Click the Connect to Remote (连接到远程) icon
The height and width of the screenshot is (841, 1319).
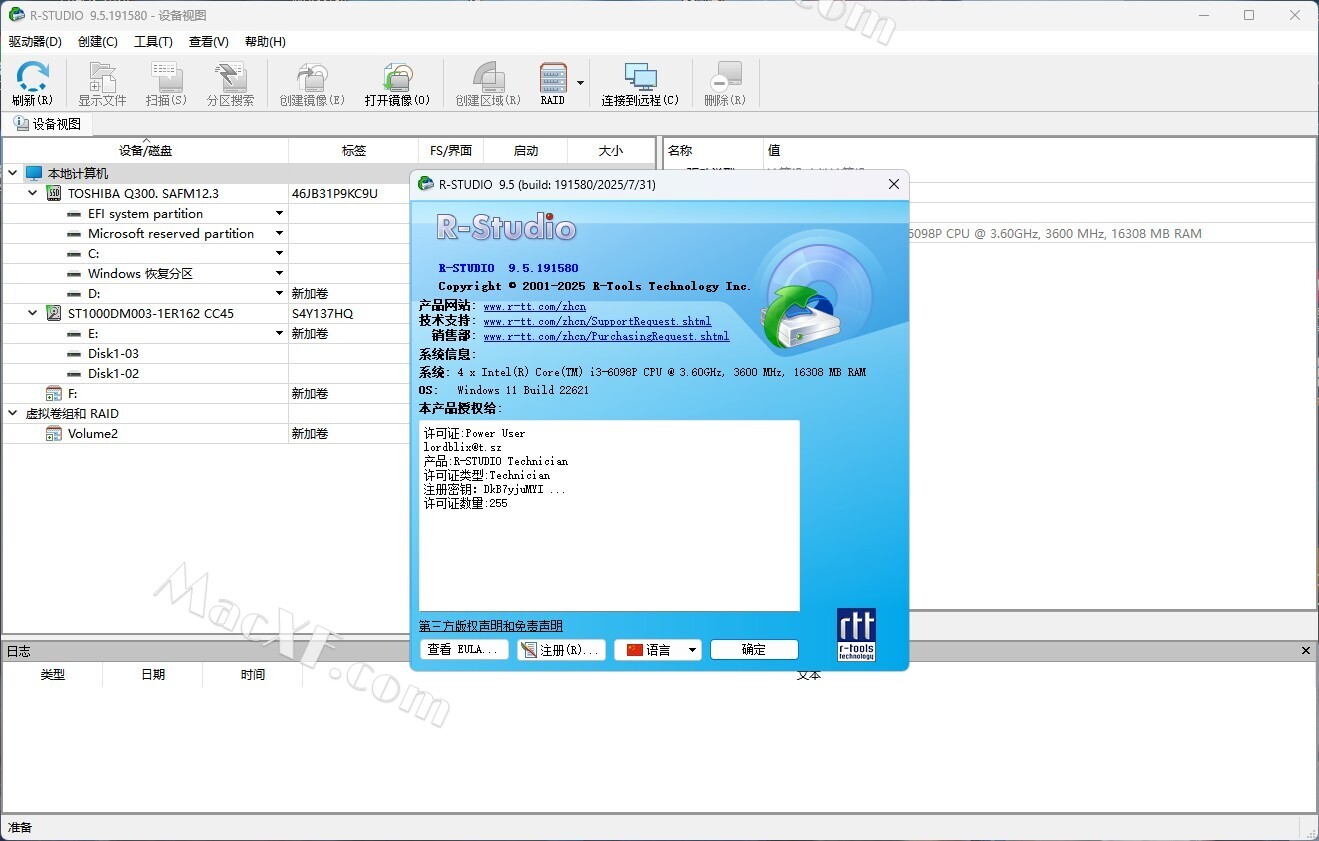click(640, 78)
